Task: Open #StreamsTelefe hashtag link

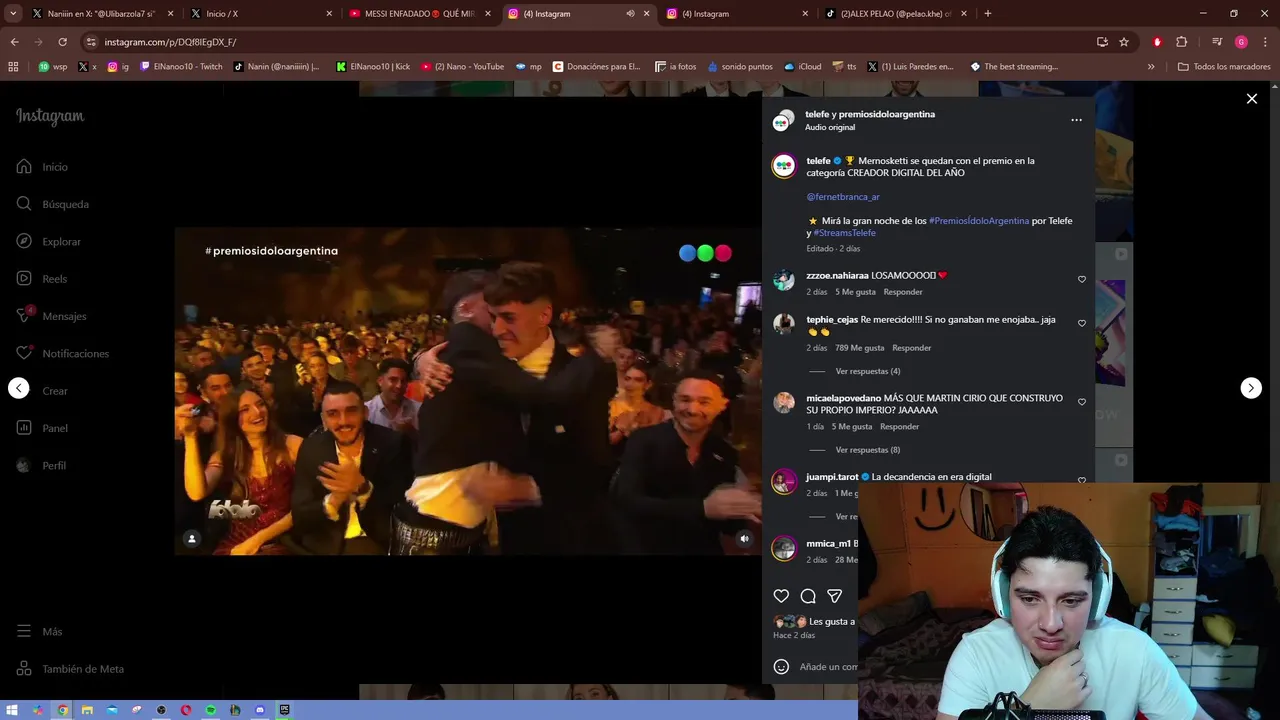Action: click(x=844, y=233)
